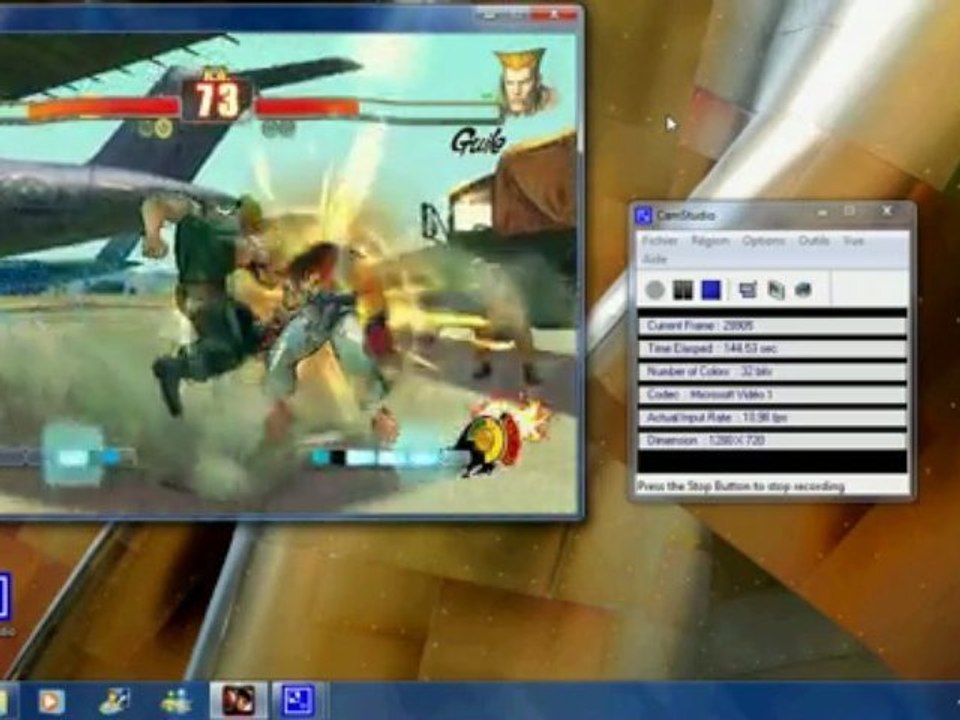Screen dimensions: 960x720
Task: Click the Codec Microsoft Video 1 line
Action: point(772,395)
